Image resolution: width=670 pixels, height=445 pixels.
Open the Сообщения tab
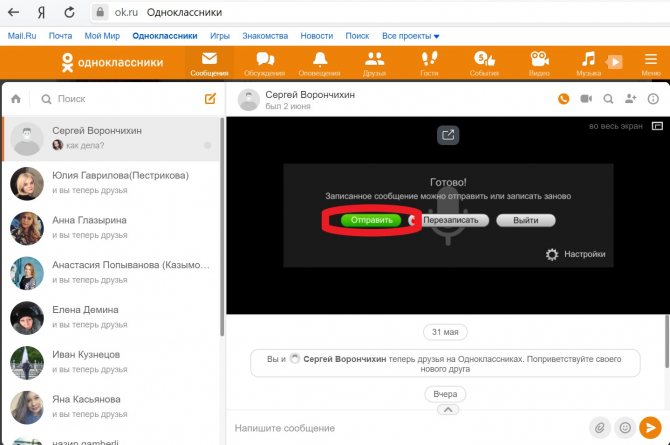click(209, 63)
